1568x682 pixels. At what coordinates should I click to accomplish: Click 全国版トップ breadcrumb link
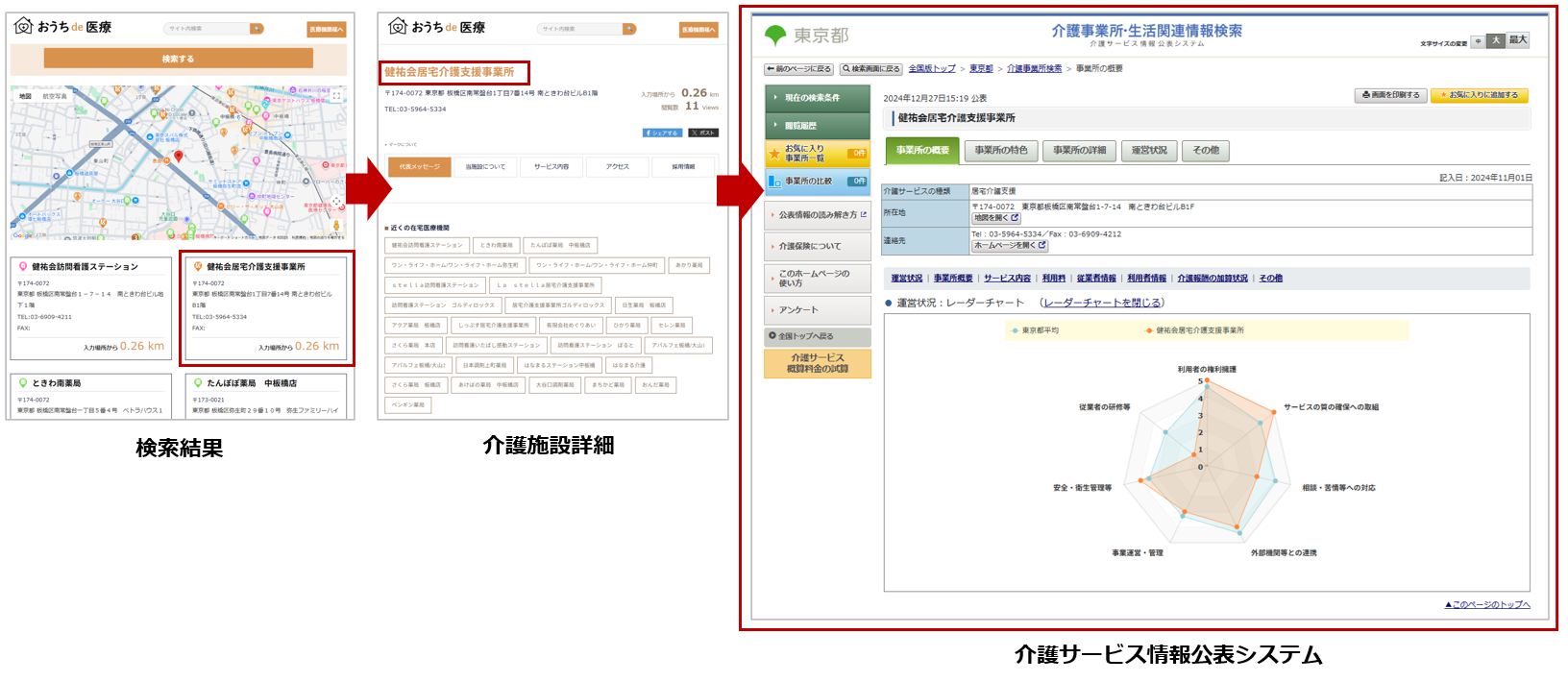pyautogui.click(x=932, y=69)
